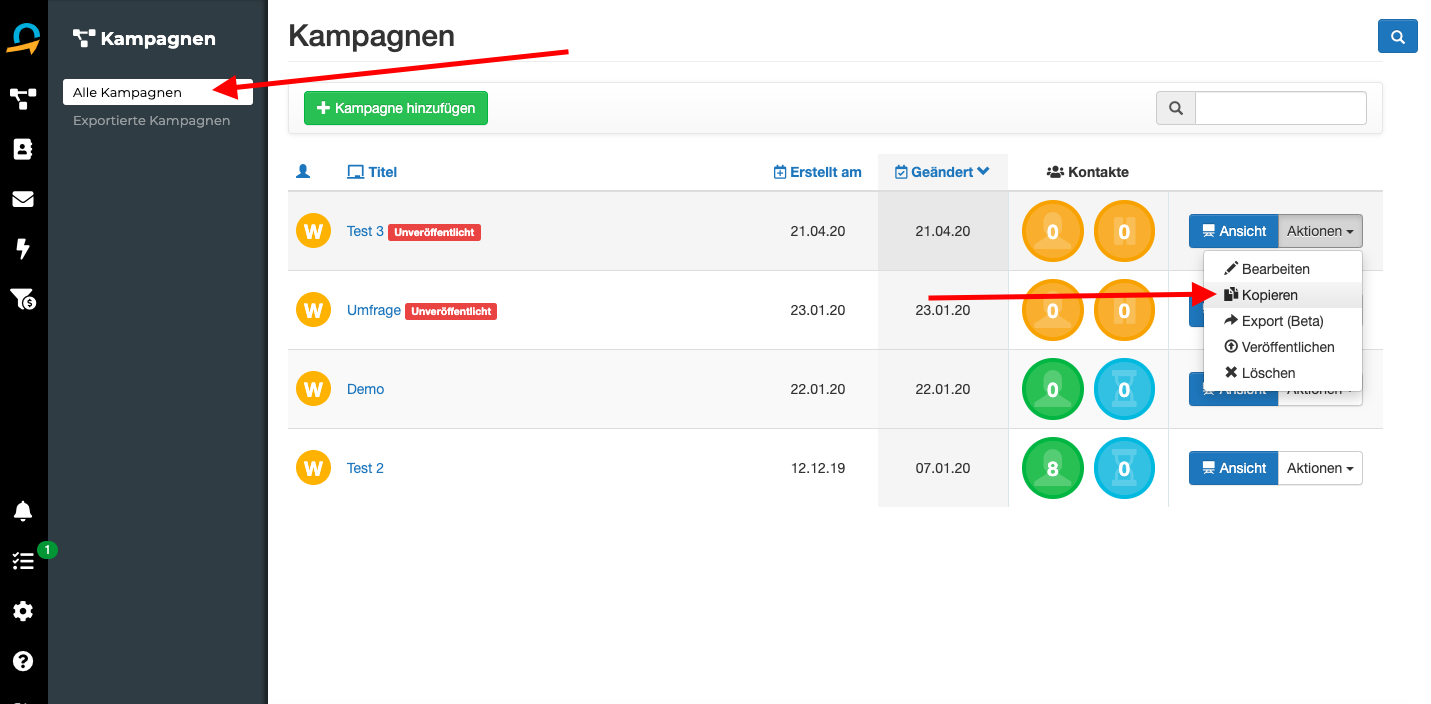
Task: Click the W avatar in Test 3 row
Action: pyautogui.click(x=313, y=231)
